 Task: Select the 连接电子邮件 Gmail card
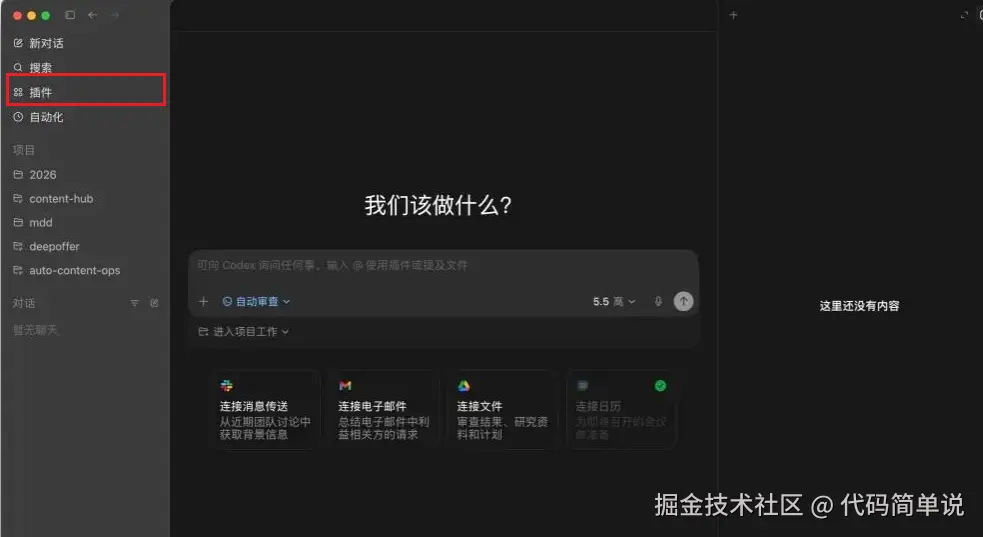pos(384,409)
